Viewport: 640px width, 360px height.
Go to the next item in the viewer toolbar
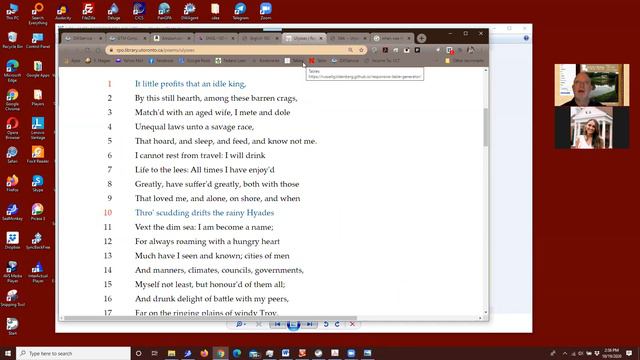310,324
